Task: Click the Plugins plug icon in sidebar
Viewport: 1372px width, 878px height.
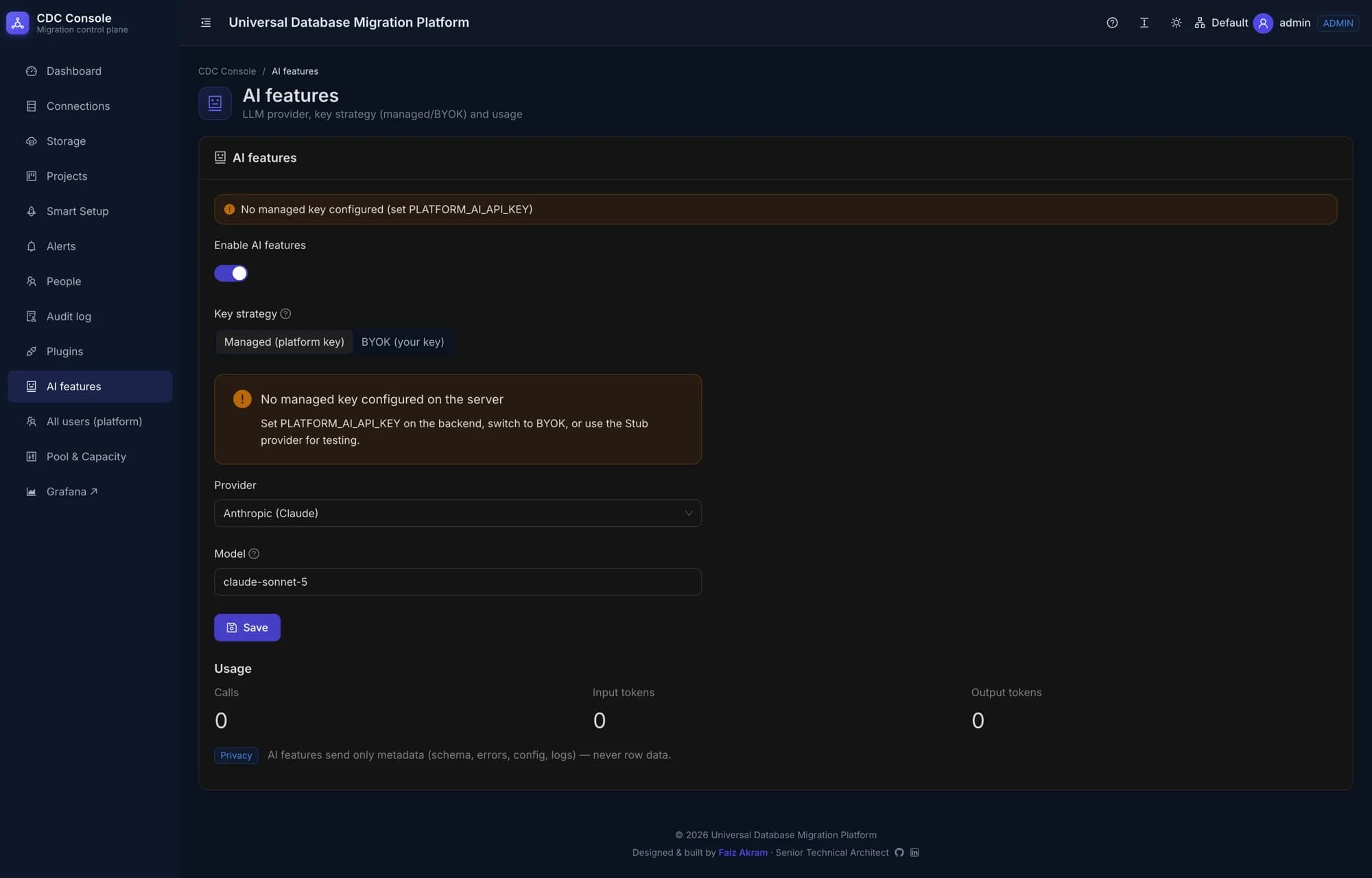Action: (x=31, y=351)
